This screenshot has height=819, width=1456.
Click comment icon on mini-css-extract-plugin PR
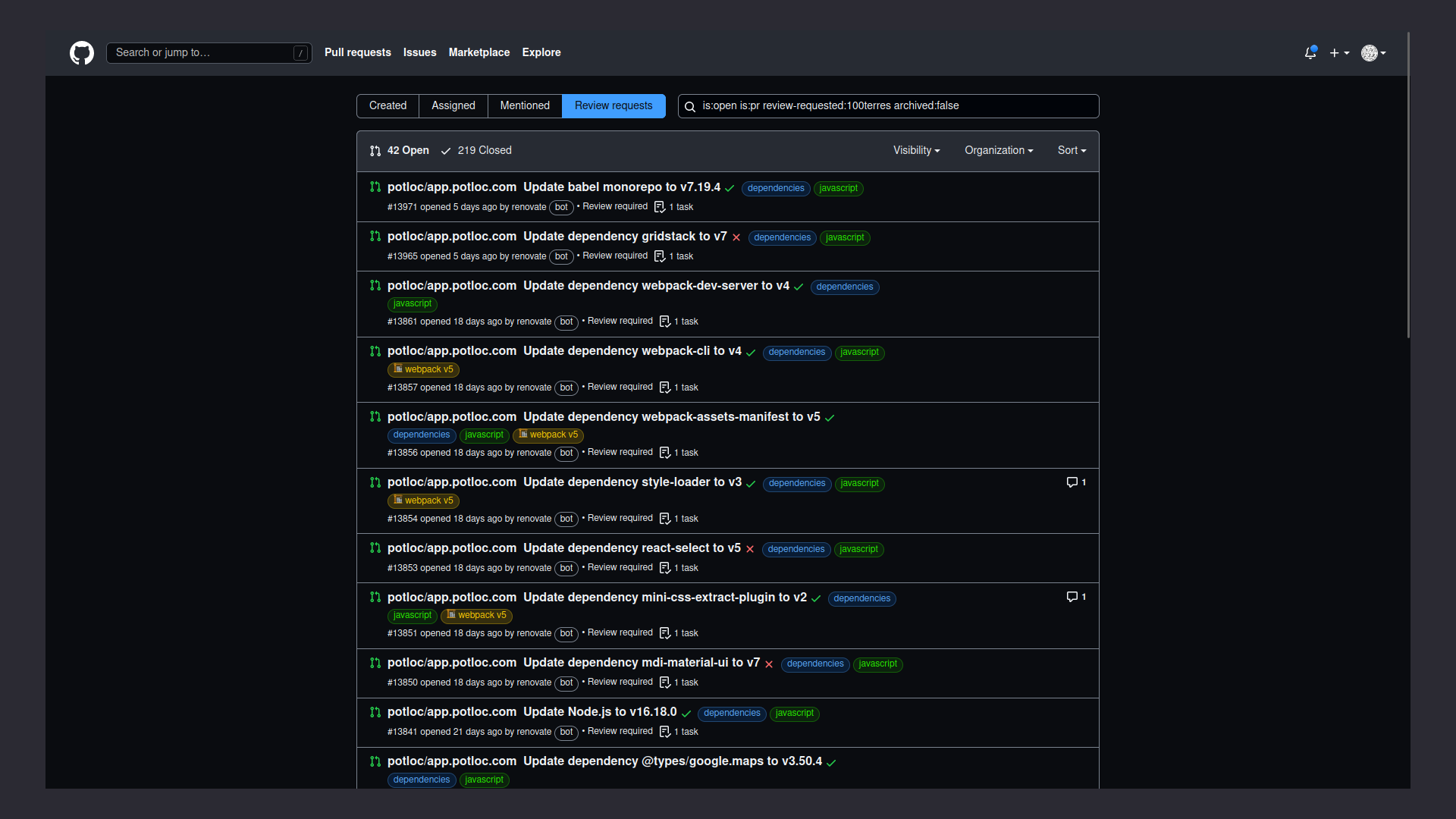tap(1072, 597)
